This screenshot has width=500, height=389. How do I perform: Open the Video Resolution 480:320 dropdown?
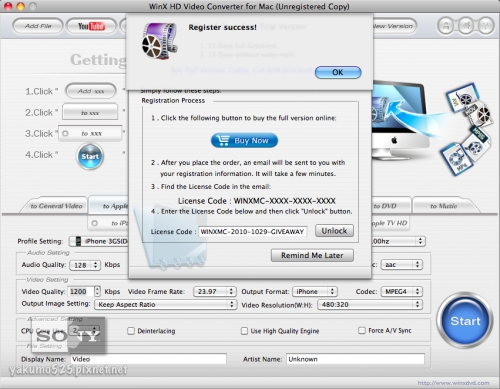(x=370, y=304)
